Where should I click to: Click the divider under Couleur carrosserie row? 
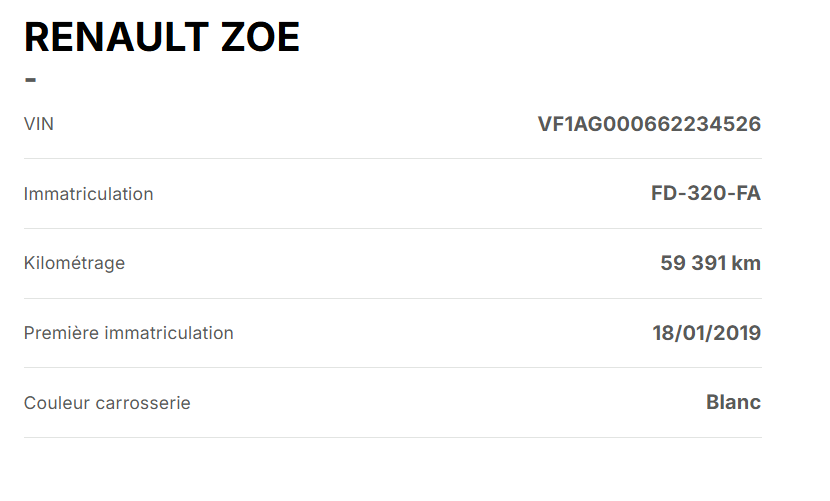pos(392,437)
